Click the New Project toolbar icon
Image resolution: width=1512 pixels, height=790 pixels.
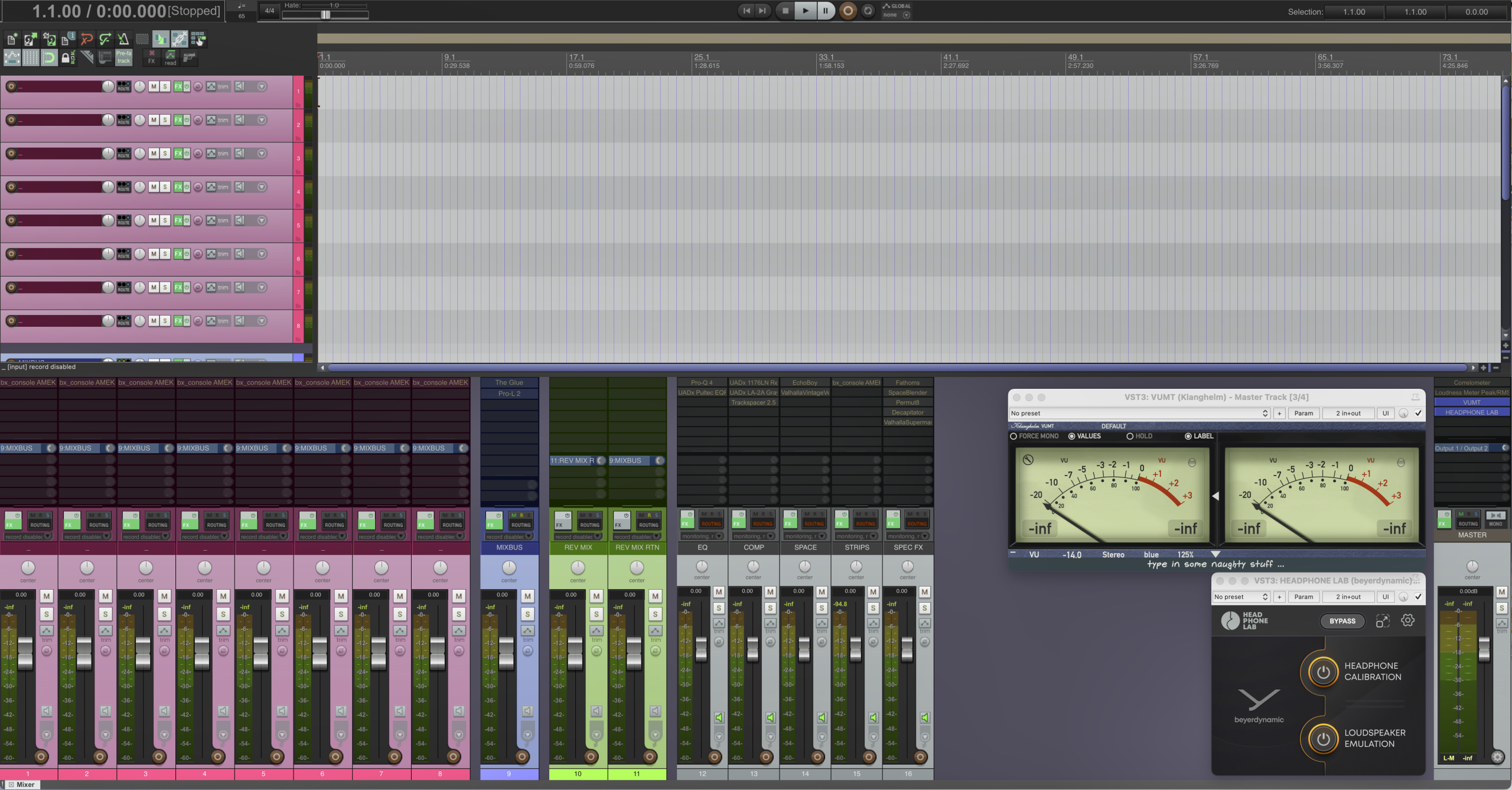[x=11, y=40]
